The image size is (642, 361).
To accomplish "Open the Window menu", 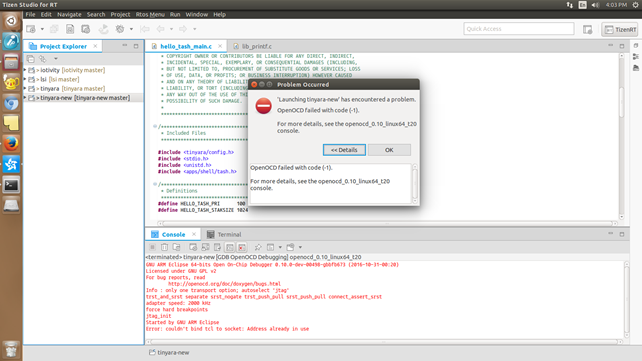I will tap(197, 14).
